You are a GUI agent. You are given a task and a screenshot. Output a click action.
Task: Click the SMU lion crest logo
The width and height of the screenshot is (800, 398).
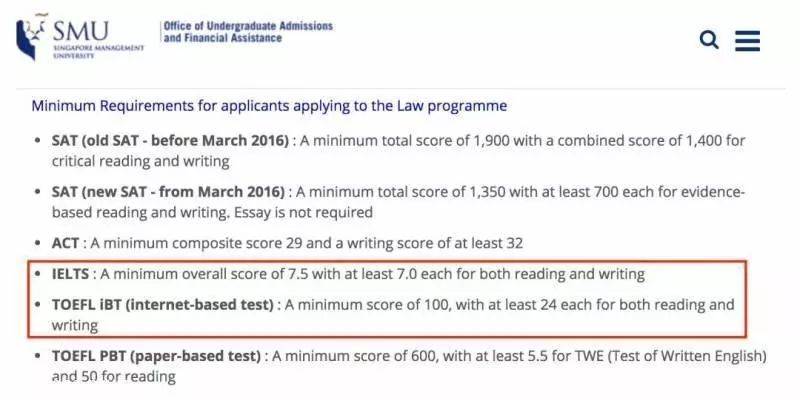pos(31,37)
